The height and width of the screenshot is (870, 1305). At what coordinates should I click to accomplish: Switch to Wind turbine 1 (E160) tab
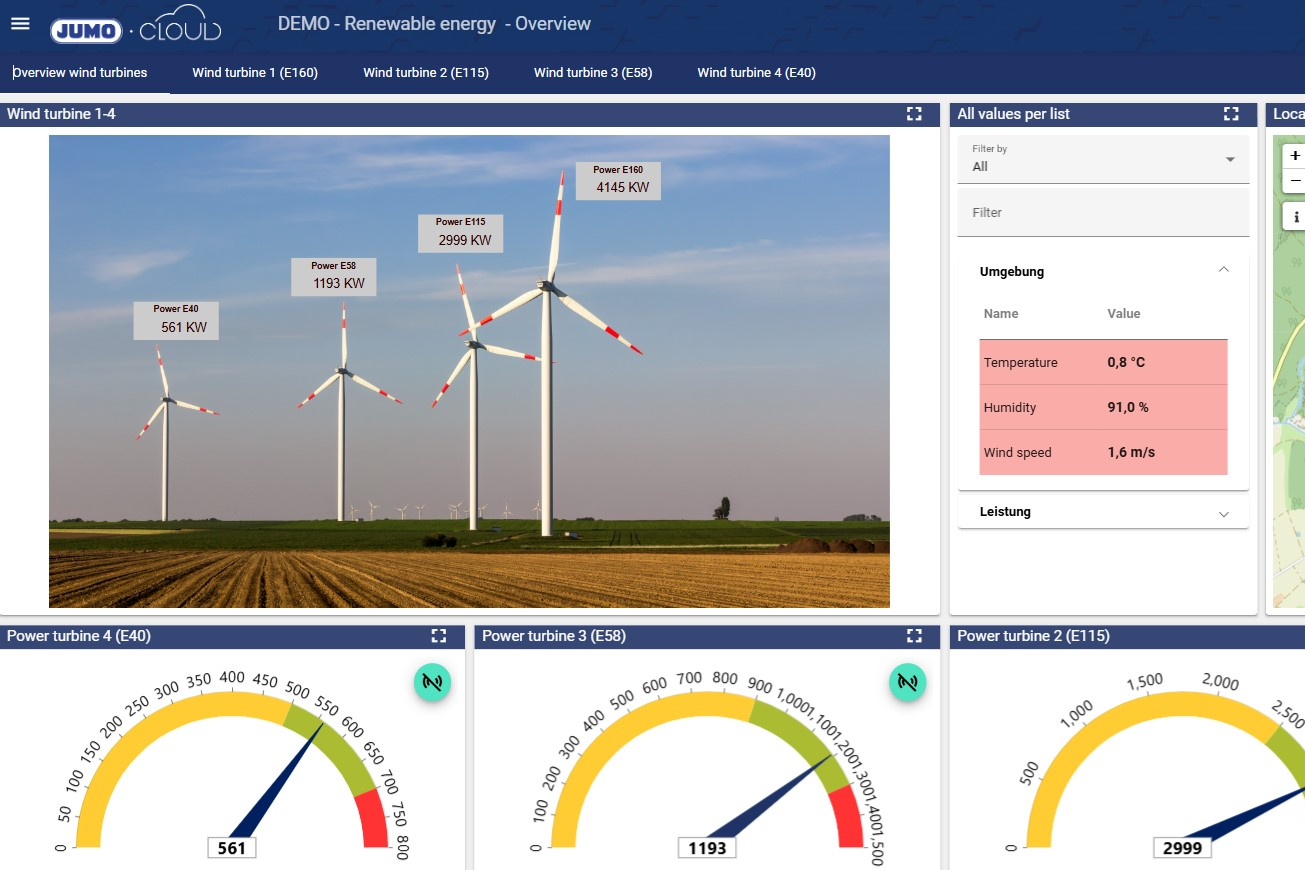click(x=255, y=73)
